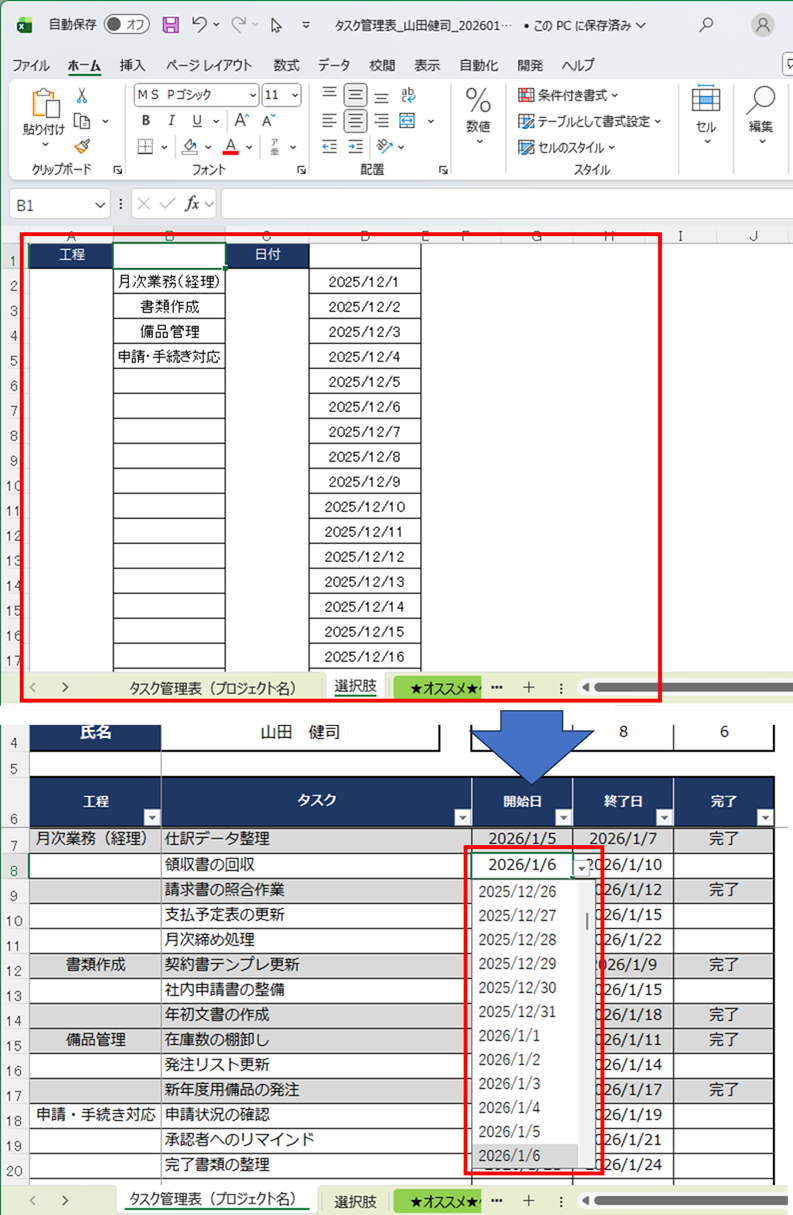Open the ファイル menu tab
This screenshot has height=1215, width=793.
(31, 65)
